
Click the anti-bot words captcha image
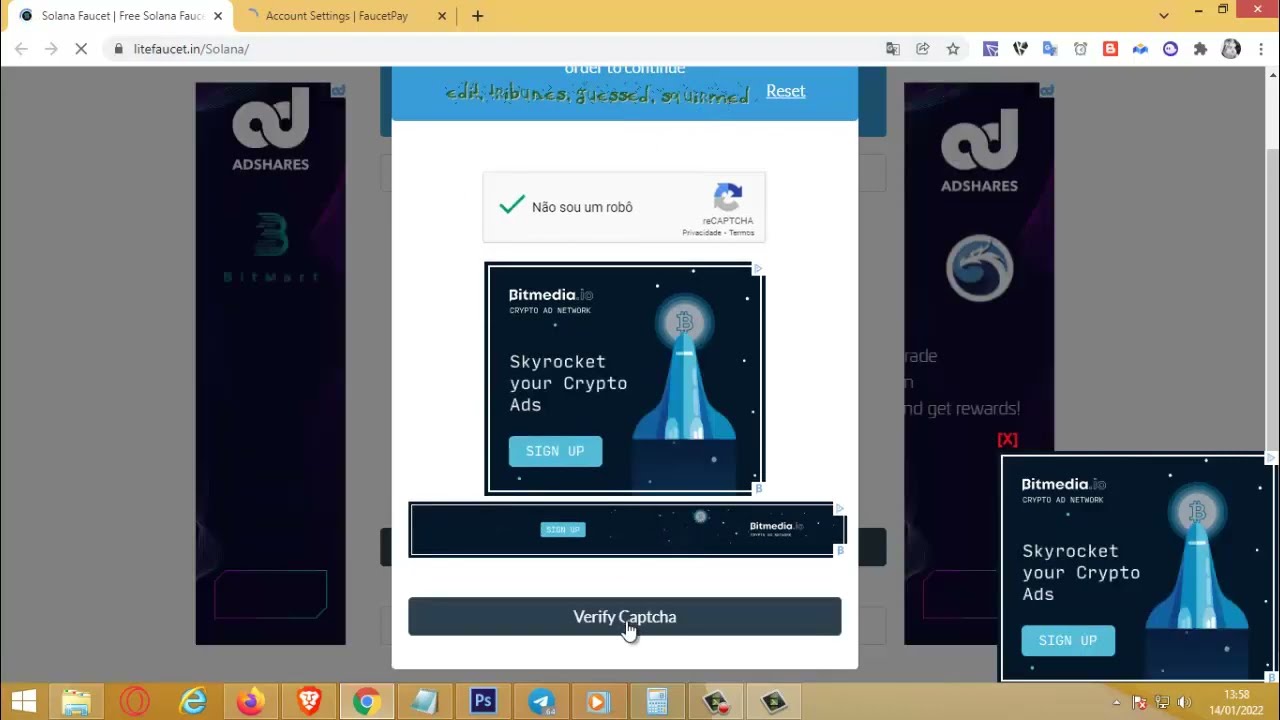(x=597, y=93)
